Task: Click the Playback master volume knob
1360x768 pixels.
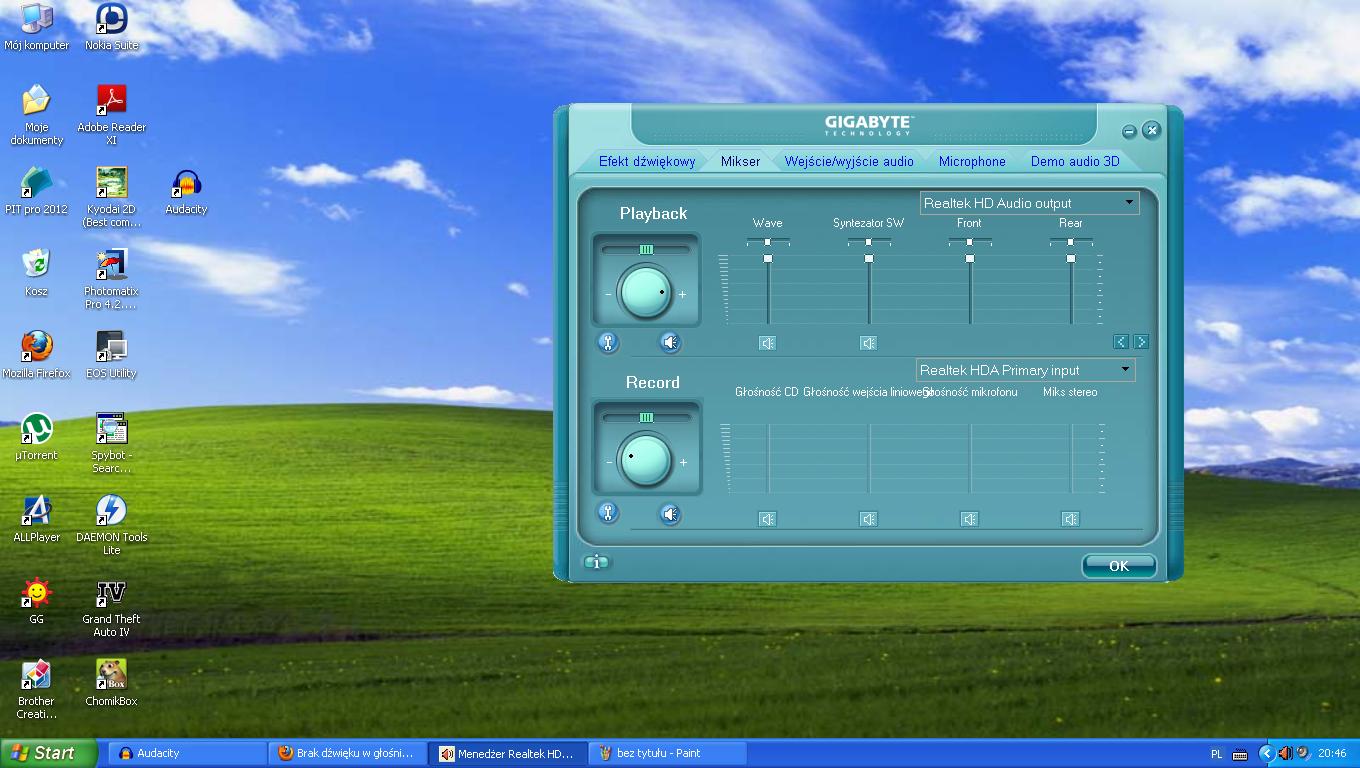Action: click(x=645, y=292)
